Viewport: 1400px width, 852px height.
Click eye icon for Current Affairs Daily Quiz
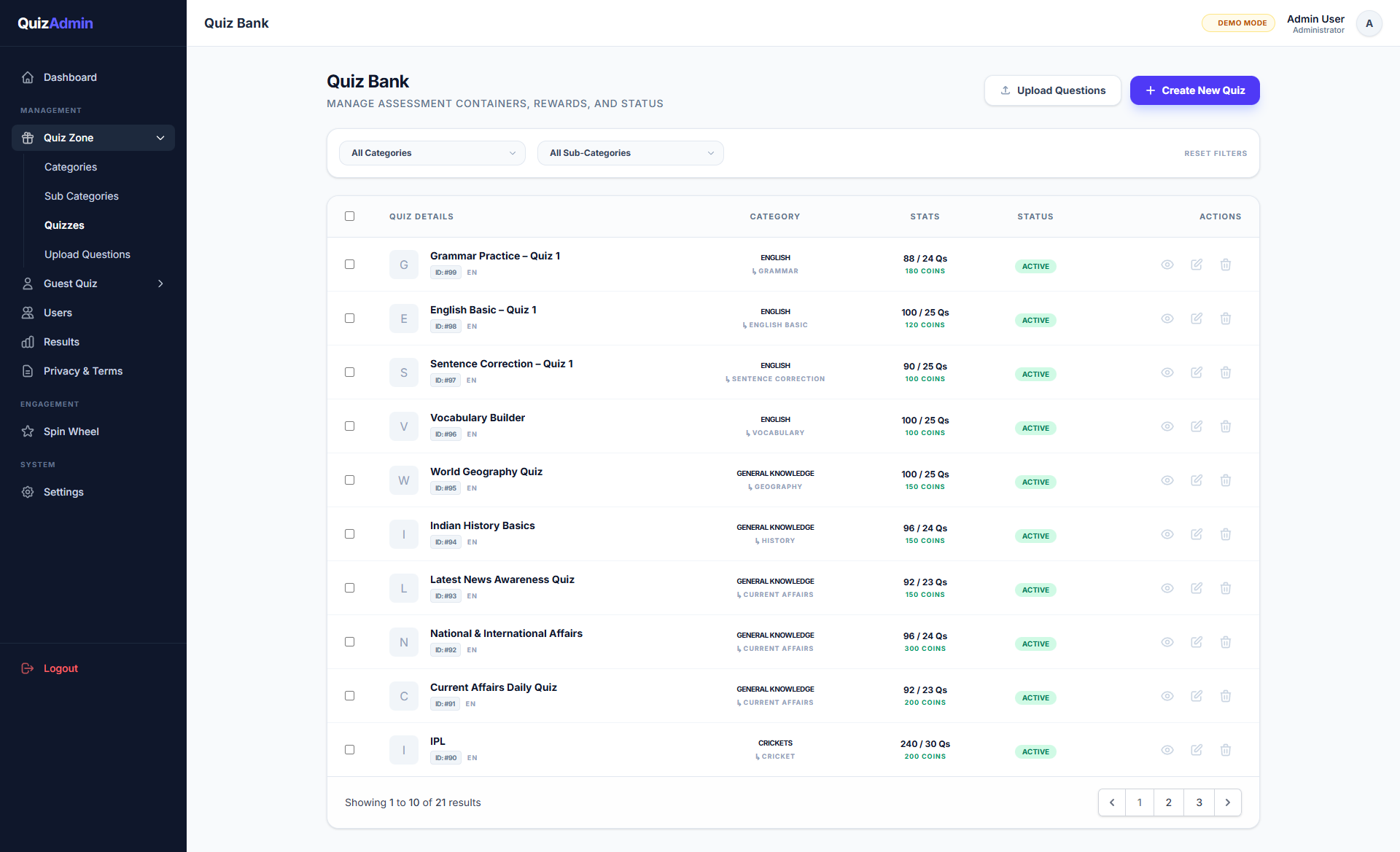(x=1167, y=696)
